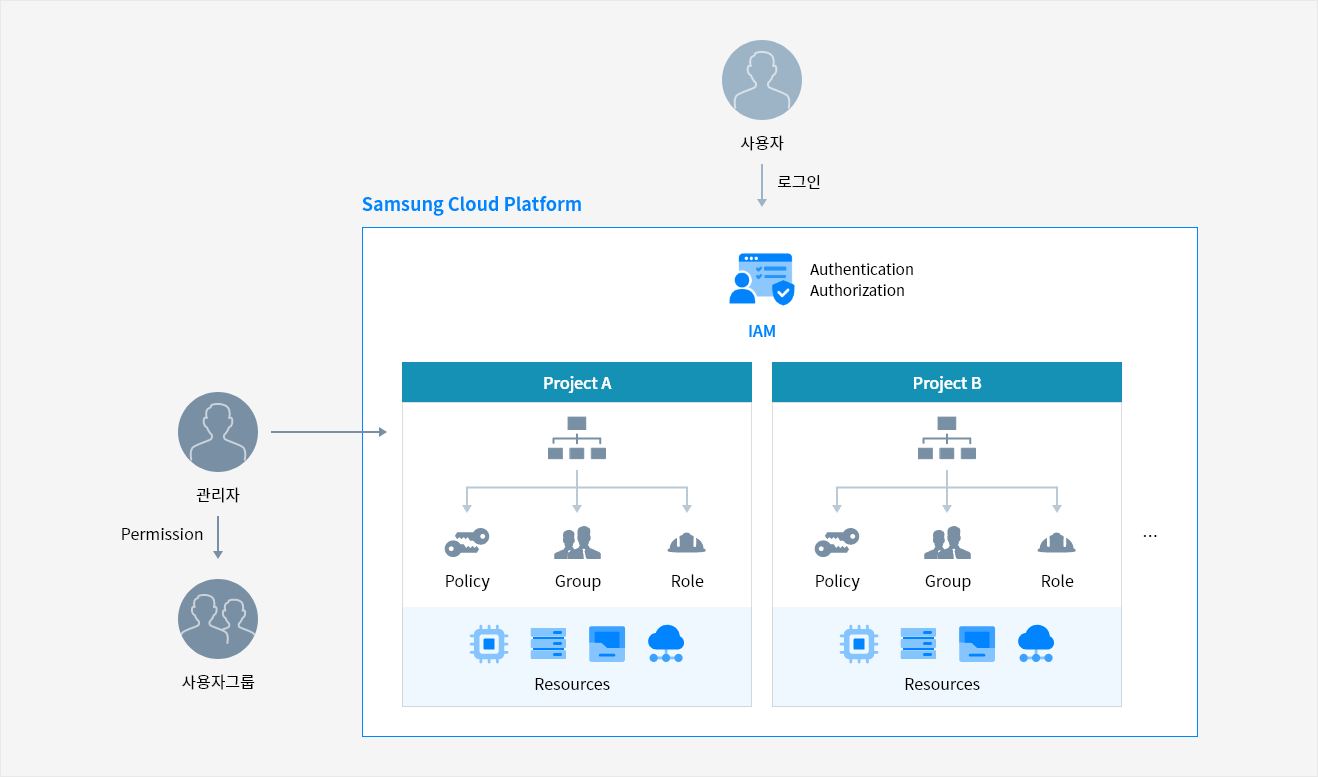This screenshot has width=1318, height=777.
Task: Click the Group label in Project B
Action: (x=948, y=581)
